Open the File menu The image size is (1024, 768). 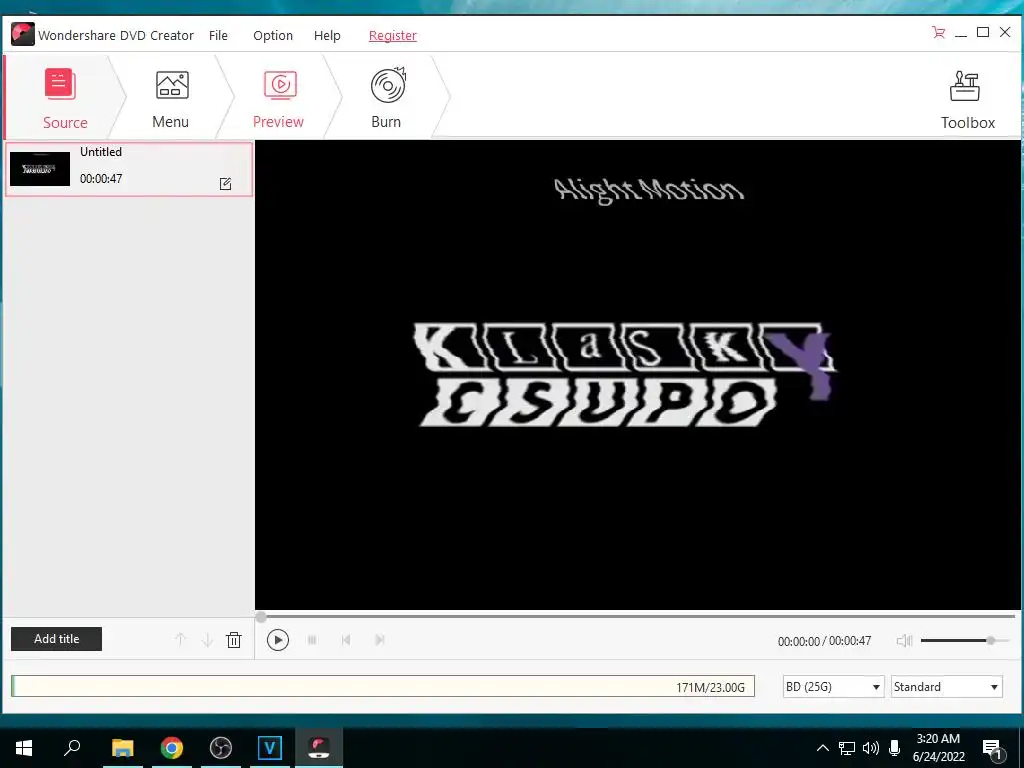point(218,35)
